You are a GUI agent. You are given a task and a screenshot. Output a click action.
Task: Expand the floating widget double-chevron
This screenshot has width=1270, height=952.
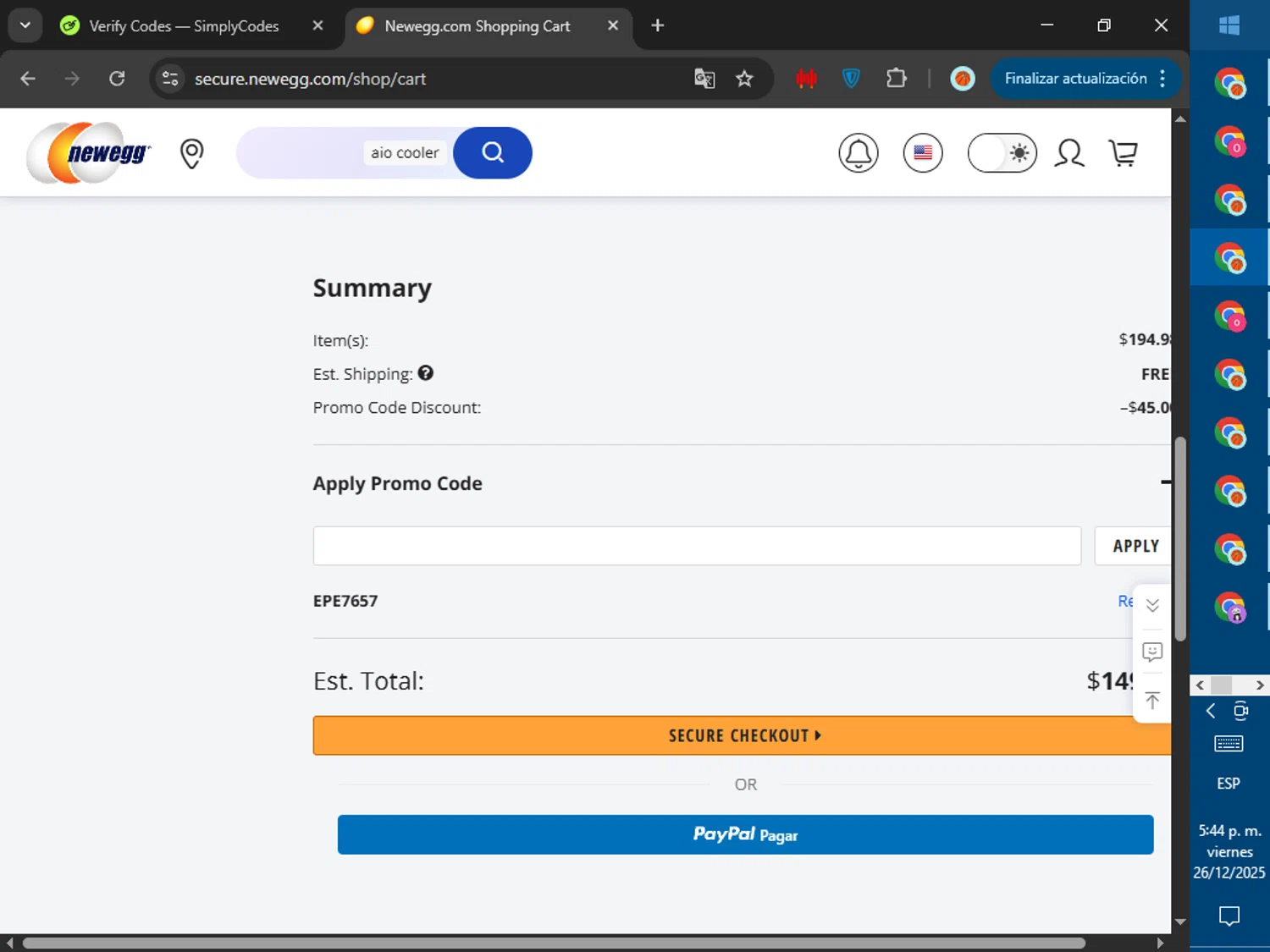pos(1151,606)
